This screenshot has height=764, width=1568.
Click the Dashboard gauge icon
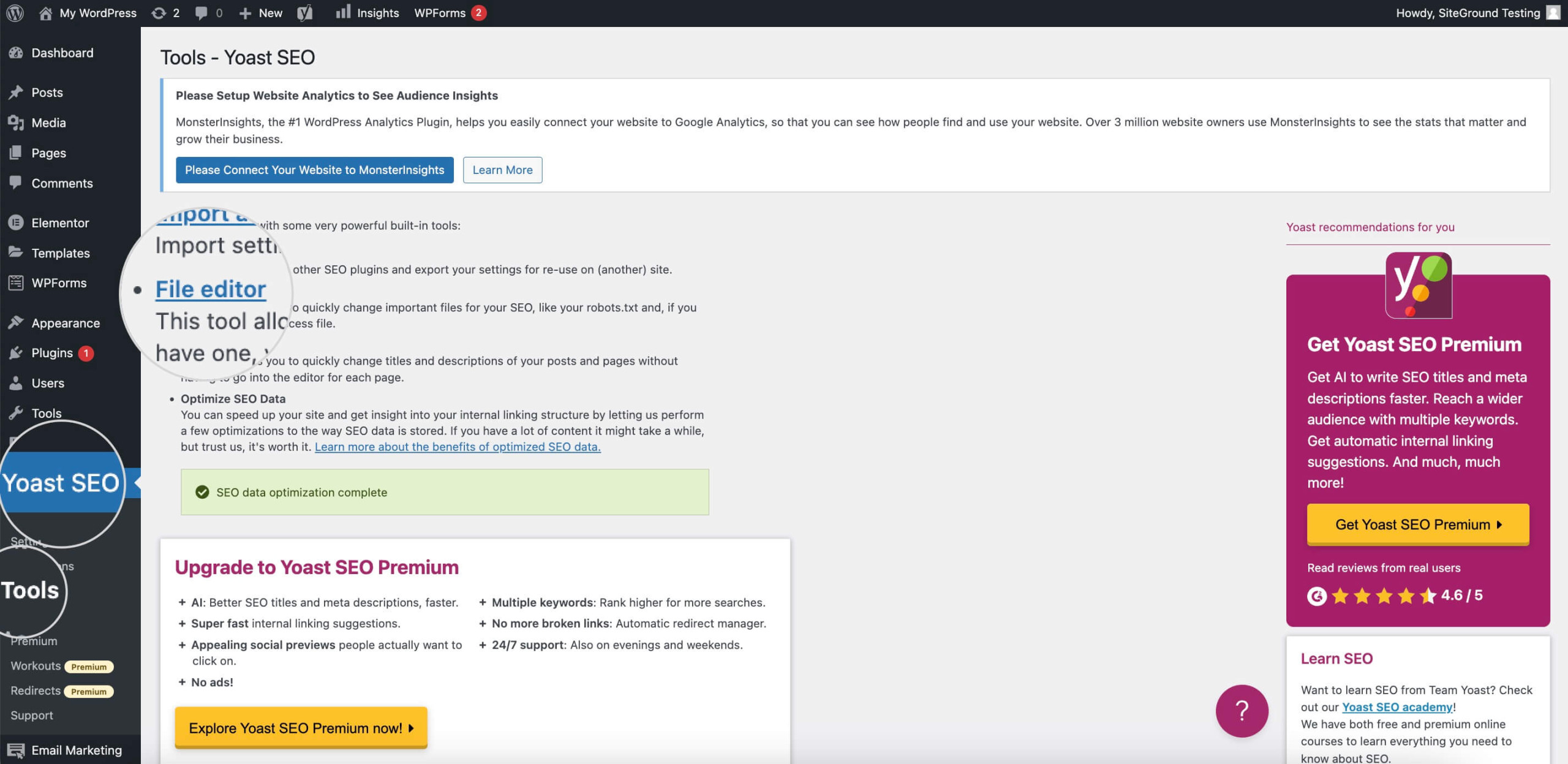click(x=16, y=53)
